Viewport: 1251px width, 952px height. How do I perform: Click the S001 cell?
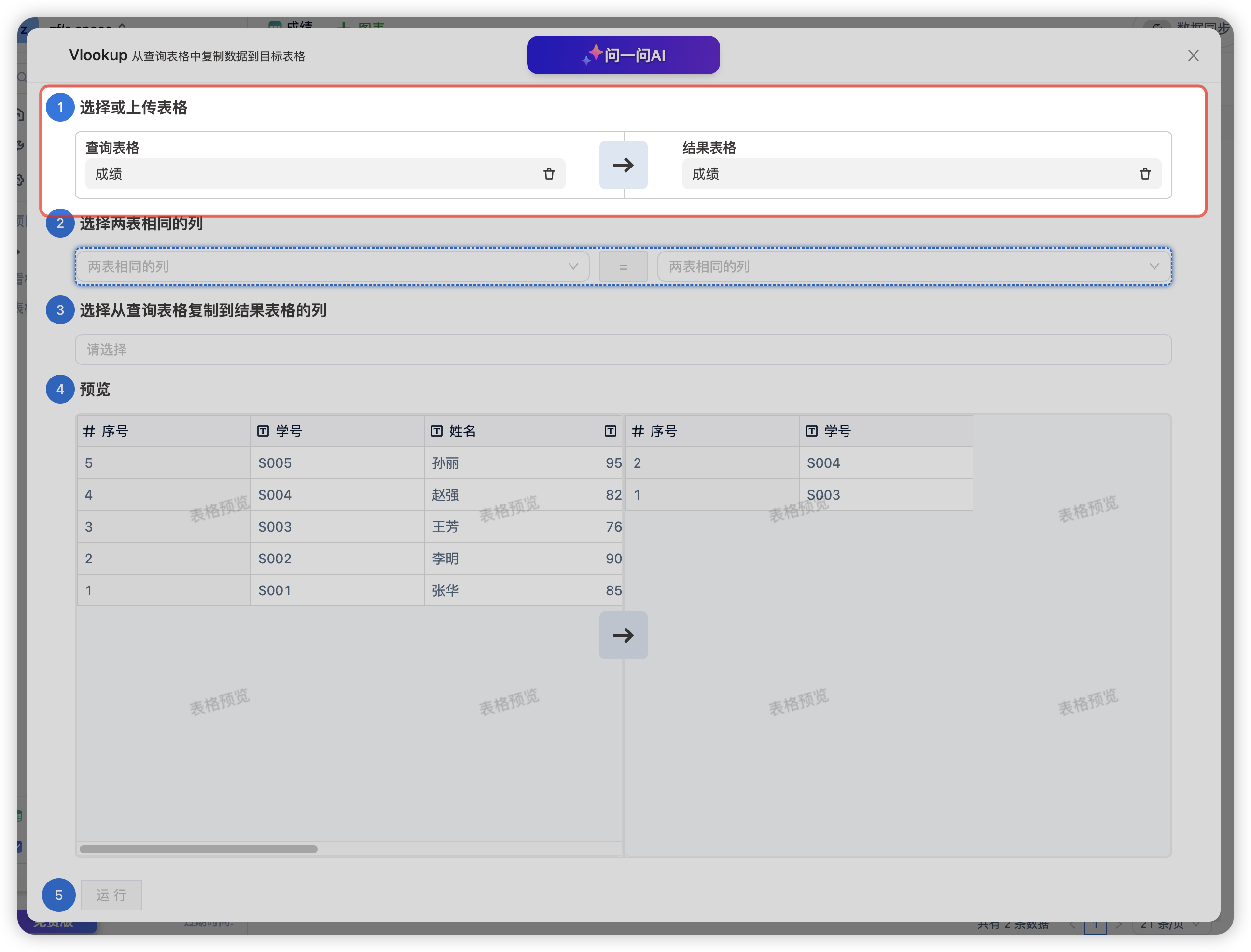(x=337, y=590)
